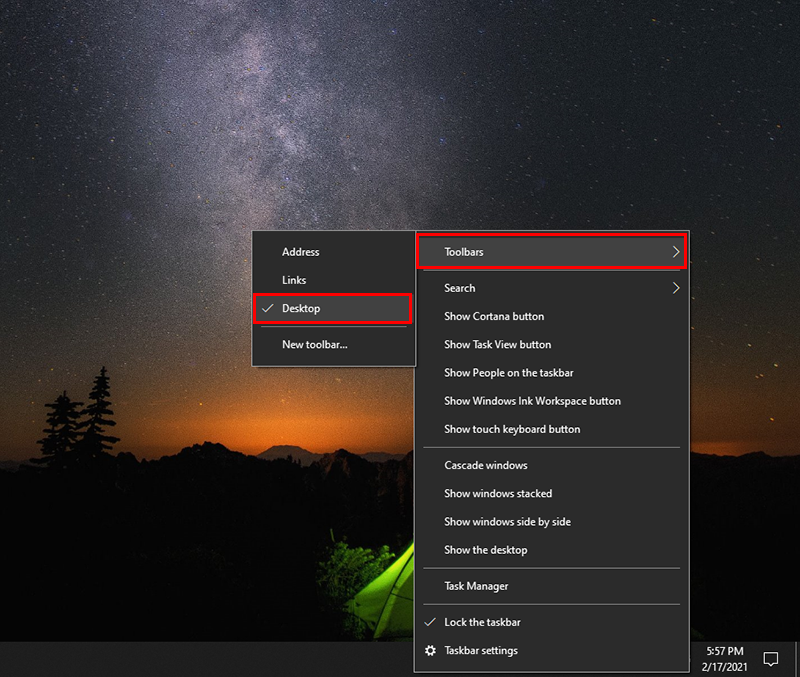The image size is (800, 677).
Task: Open the Search submenu entry
Action: tap(552, 288)
